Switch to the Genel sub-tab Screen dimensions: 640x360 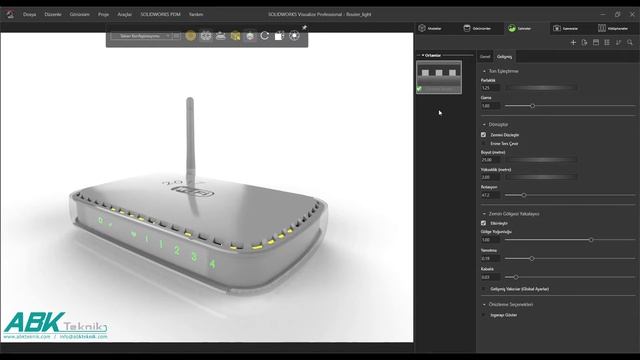click(x=485, y=57)
